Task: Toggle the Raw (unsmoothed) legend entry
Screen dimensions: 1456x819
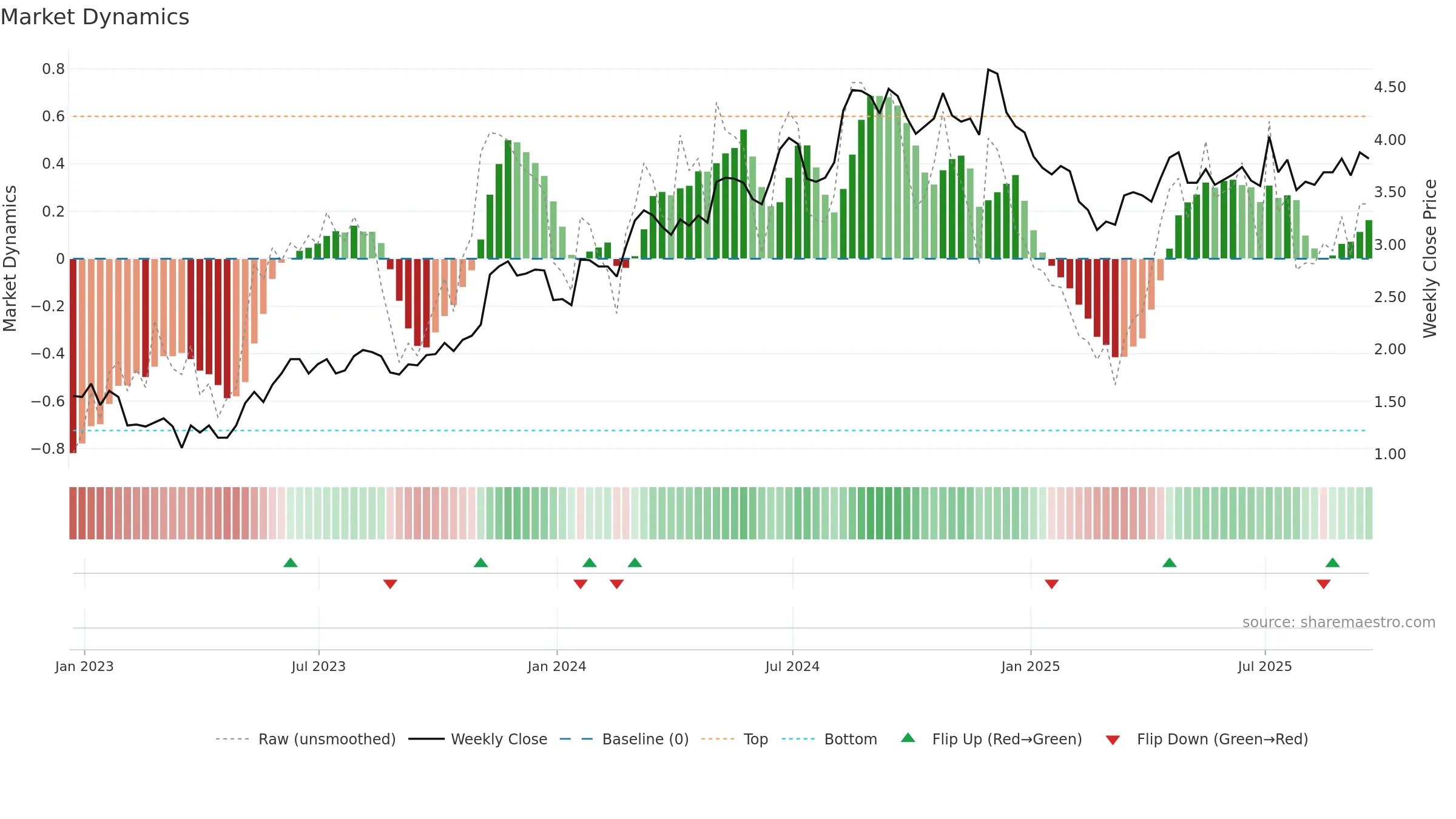Action: coord(306,739)
